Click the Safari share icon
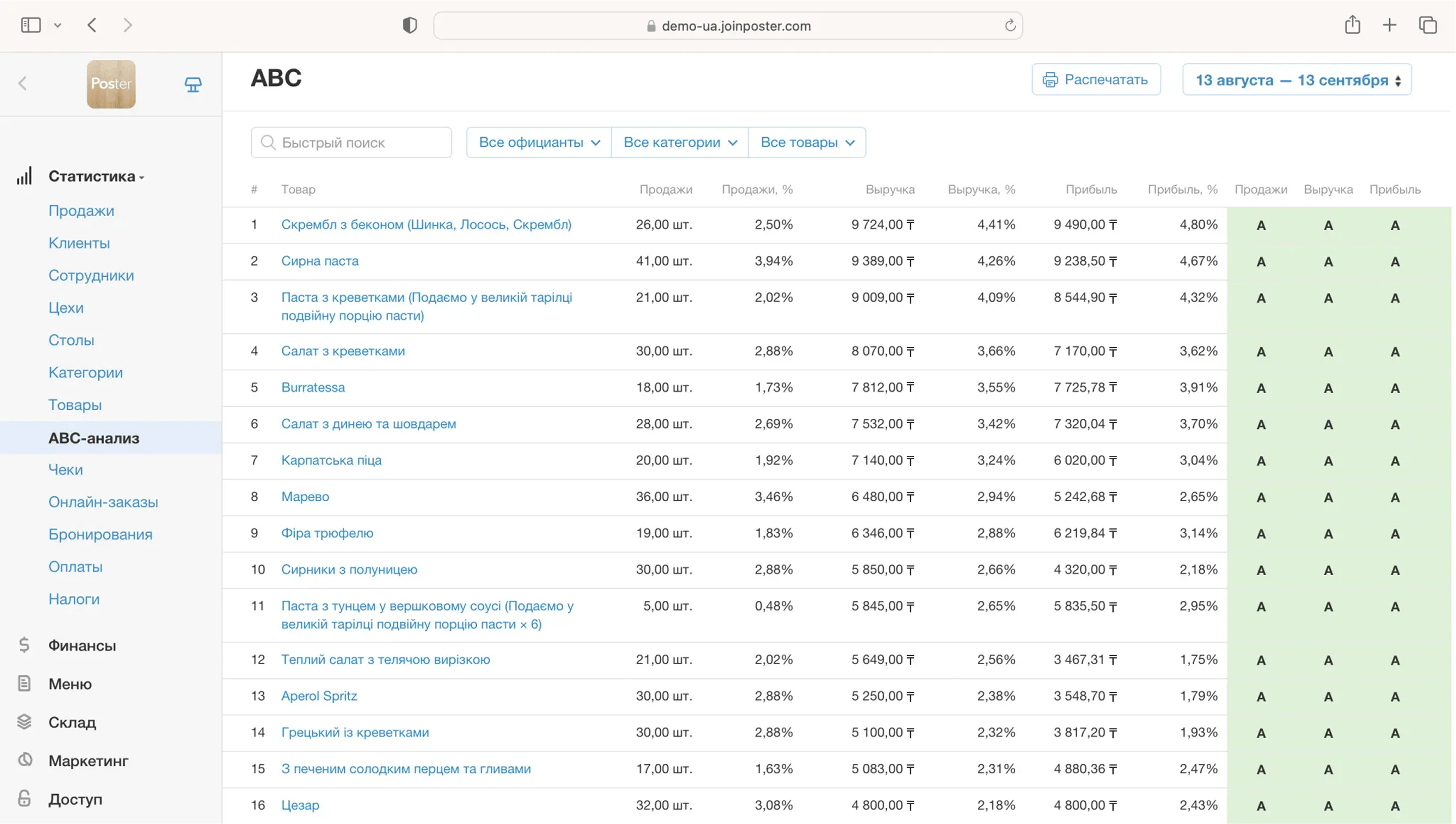The height and width of the screenshot is (824, 1456). coord(1352,25)
